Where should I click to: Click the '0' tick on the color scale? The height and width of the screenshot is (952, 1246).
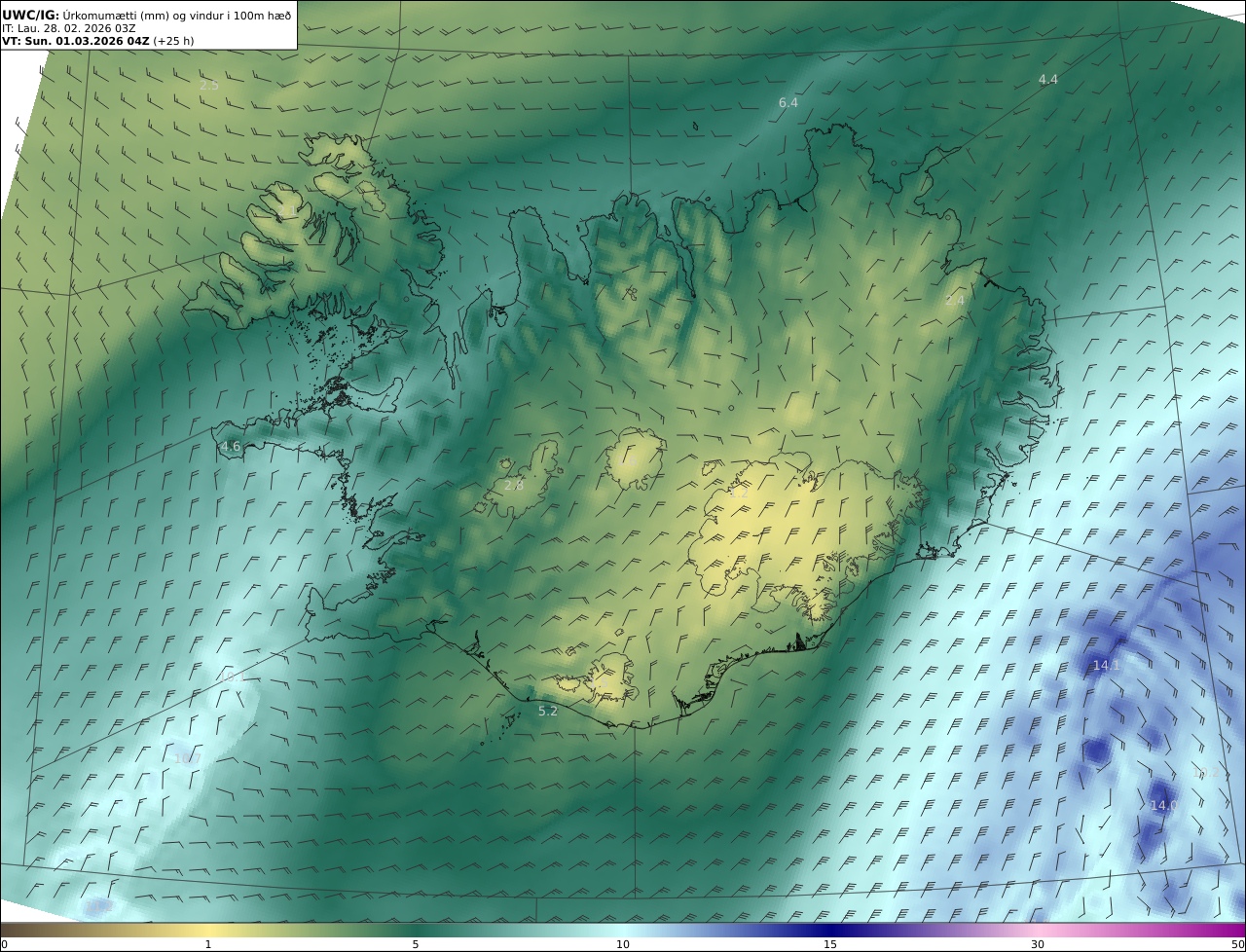click(x=4, y=944)
